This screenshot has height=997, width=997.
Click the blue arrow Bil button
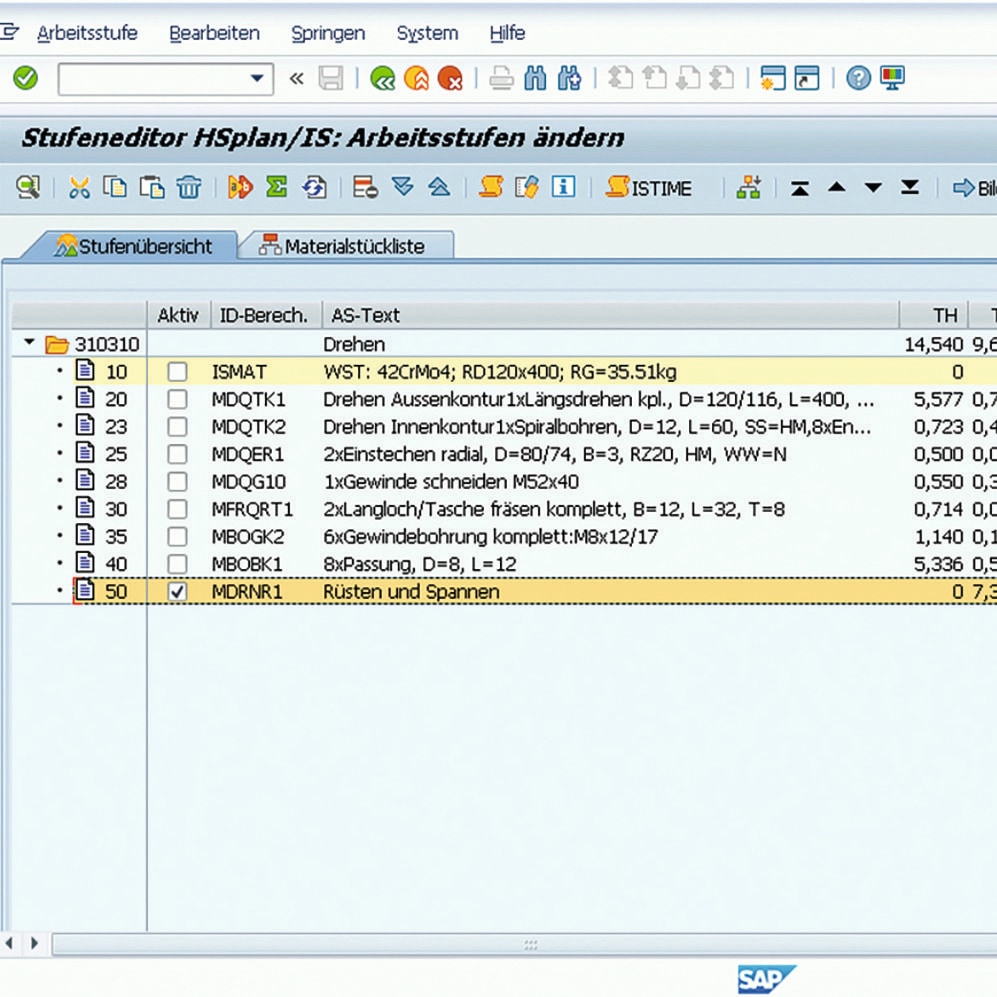coord(975,188)
